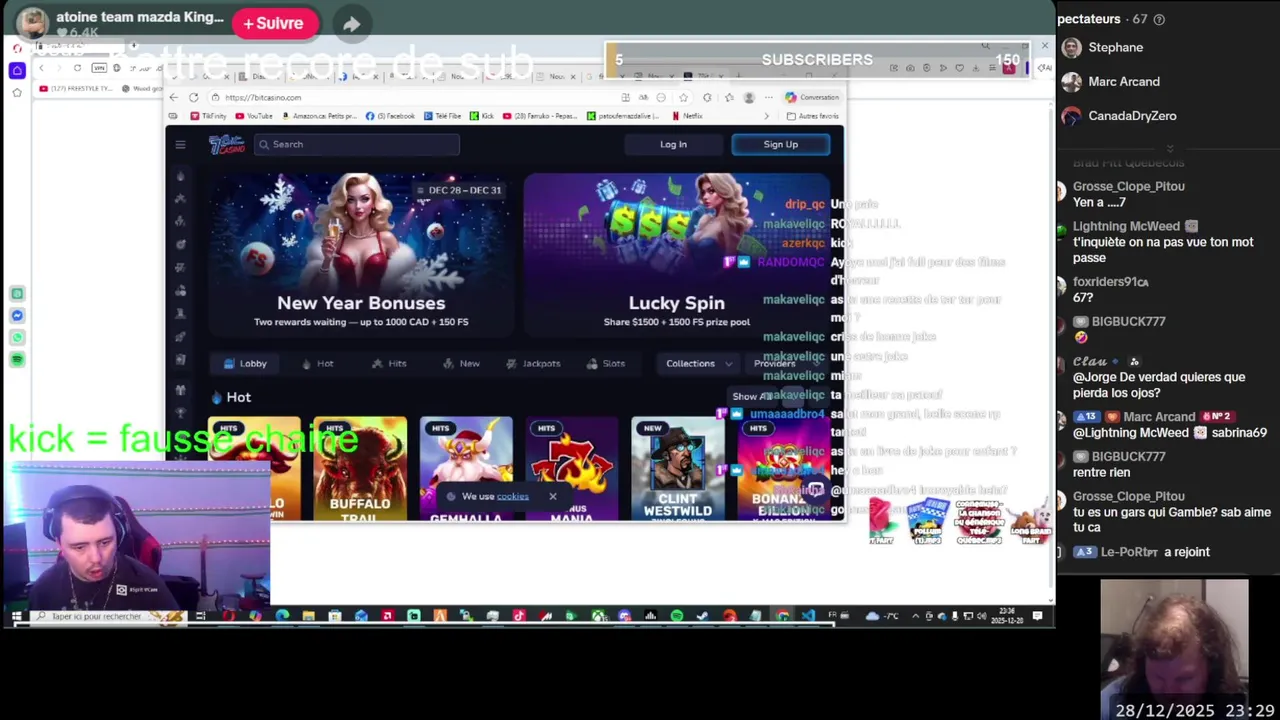Open the Windows Start menu

coord(16,616)
